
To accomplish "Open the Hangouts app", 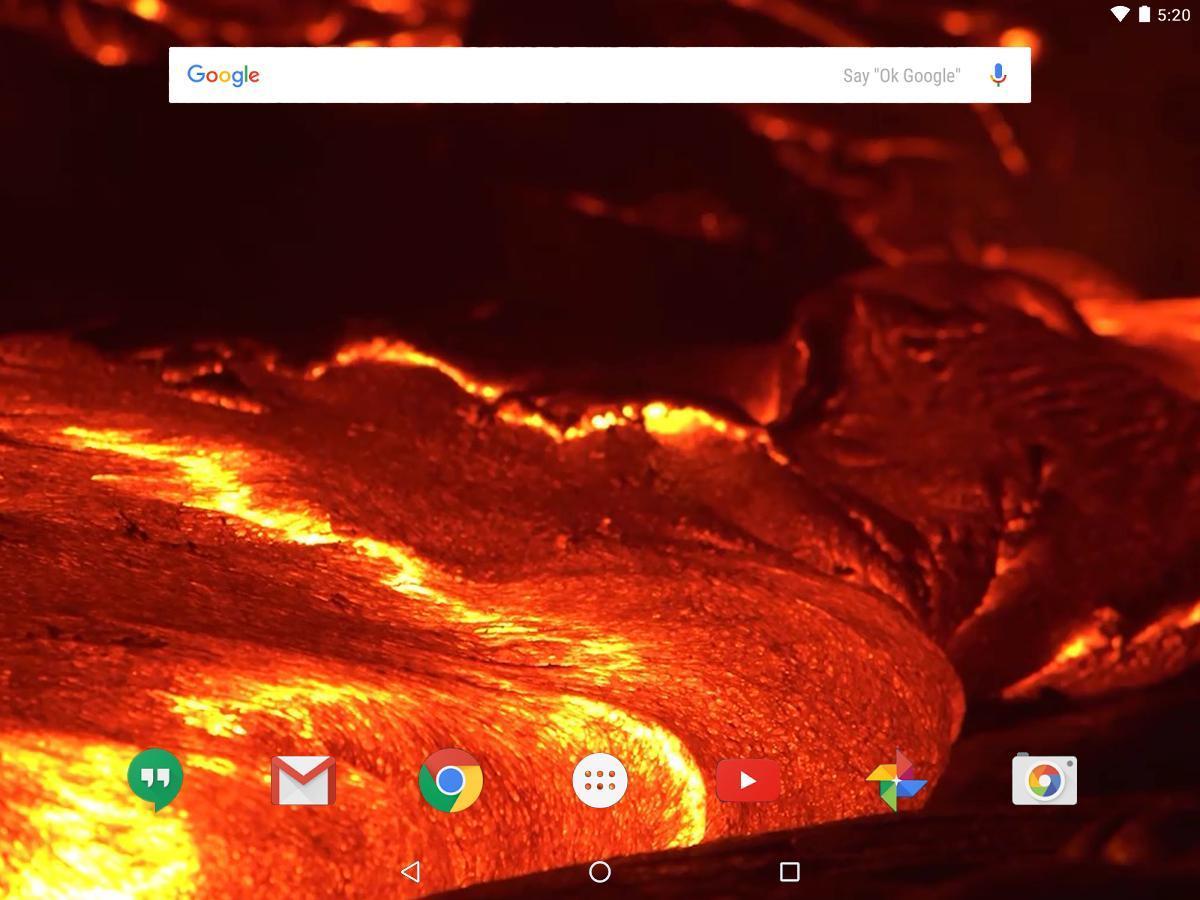I will pyautogui.click(x=155, y=780).
